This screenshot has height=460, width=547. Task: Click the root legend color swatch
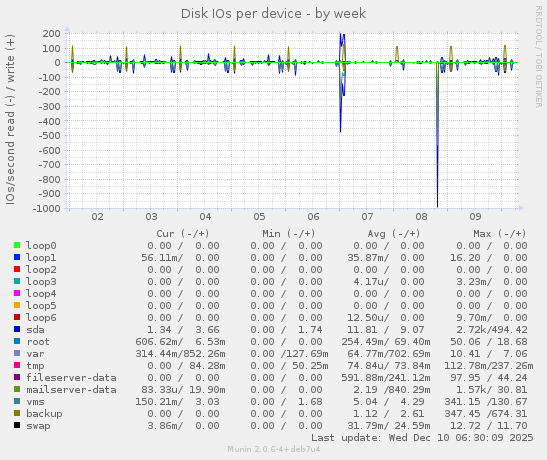pos(17,341)
